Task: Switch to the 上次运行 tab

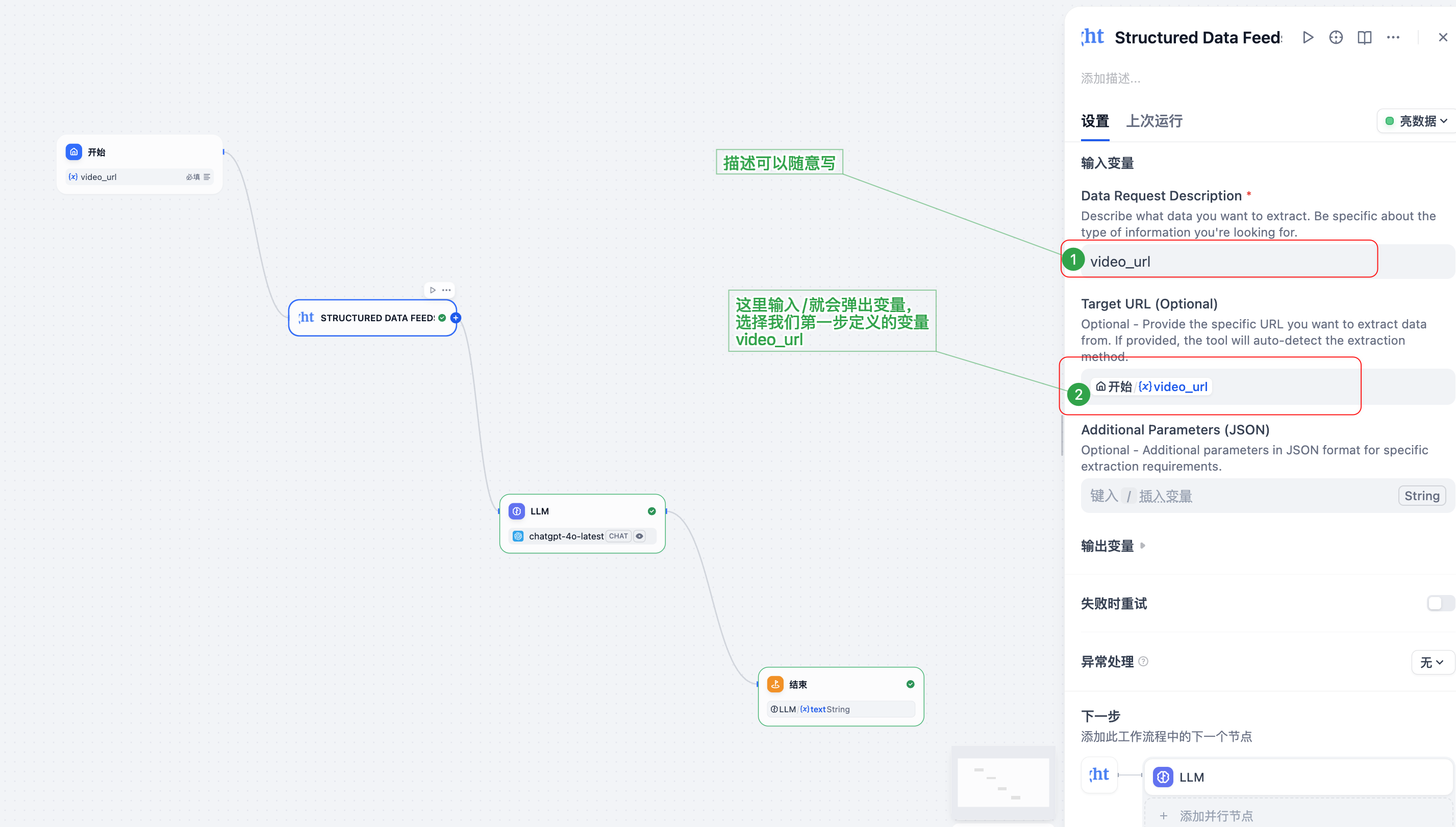Action: coord(1154,121)
